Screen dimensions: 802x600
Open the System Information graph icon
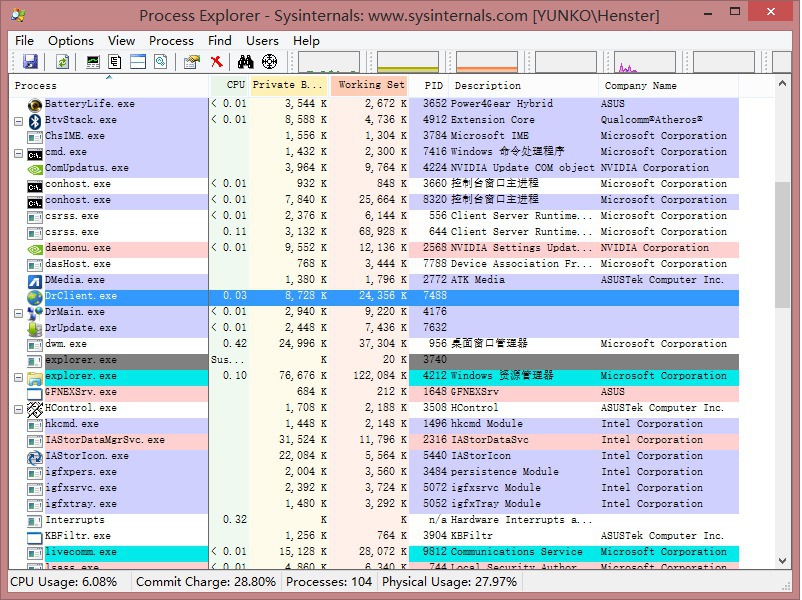pyautogui.click(x=93, y=62)
